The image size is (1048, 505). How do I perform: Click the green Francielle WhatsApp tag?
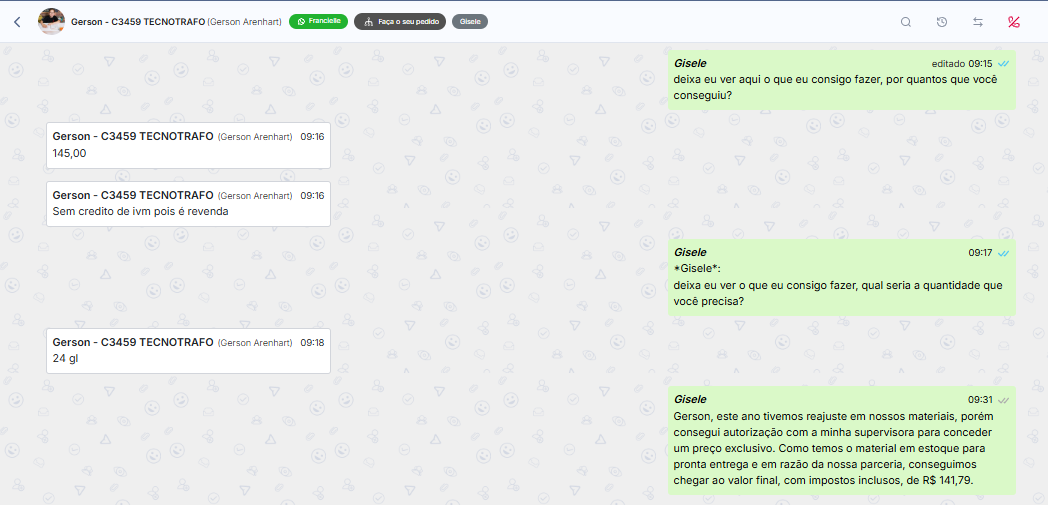coord(318,21)
